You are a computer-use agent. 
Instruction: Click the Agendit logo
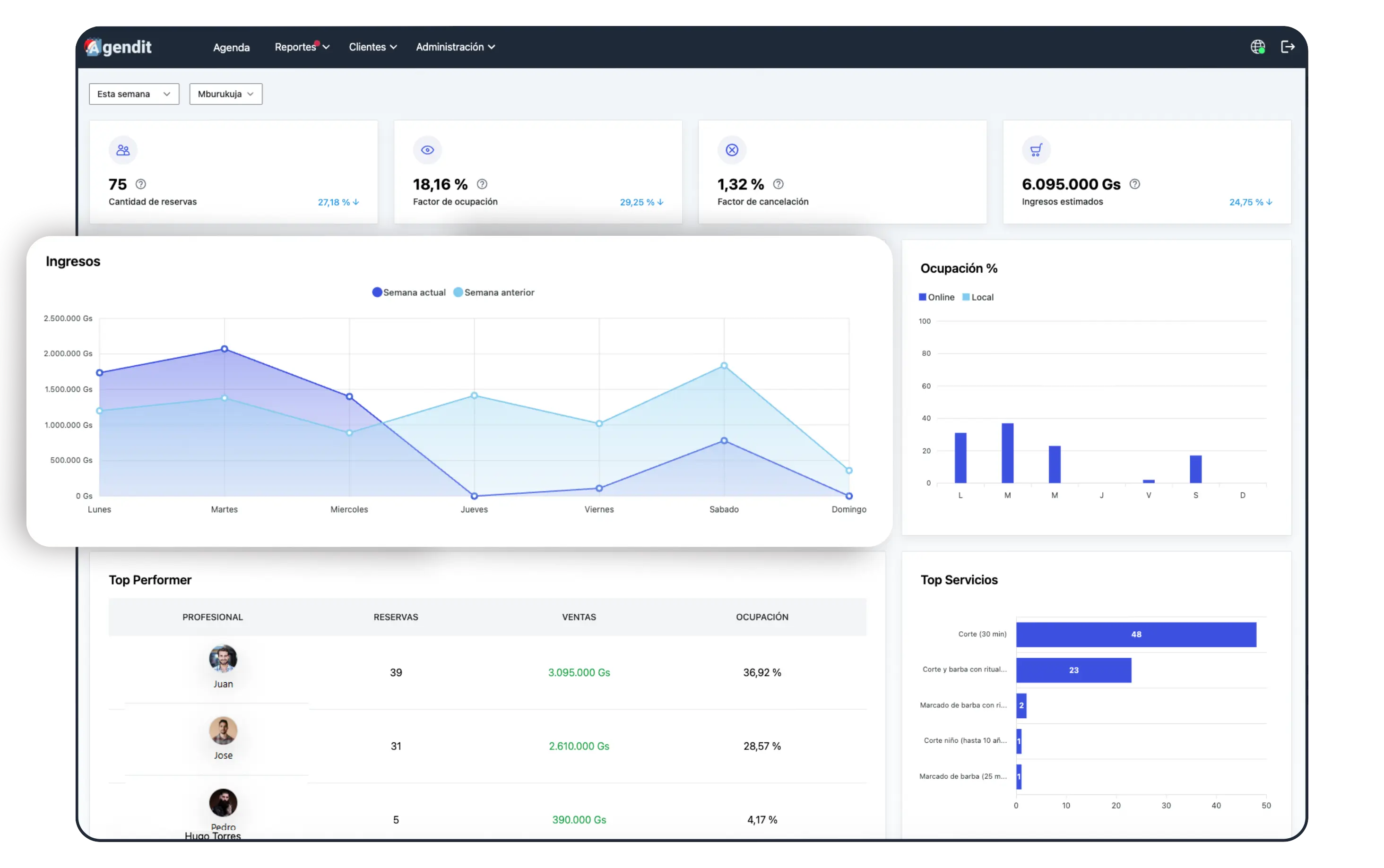(118, 47)
